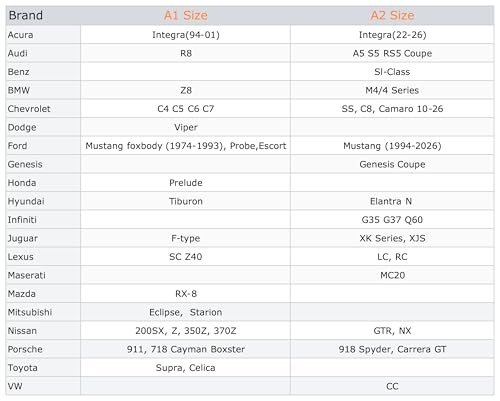Select the G35 G37 Q60 cell
Image resolution: width=500 pixels, height=401 pixels.
click(392, 220)
